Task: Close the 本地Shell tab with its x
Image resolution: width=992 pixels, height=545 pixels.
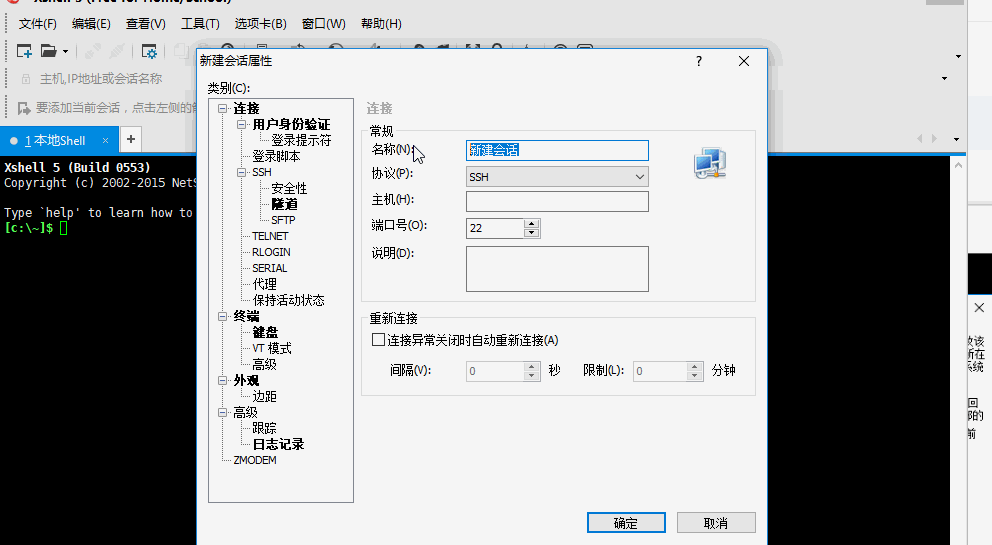Action: (x=106, y=141)
